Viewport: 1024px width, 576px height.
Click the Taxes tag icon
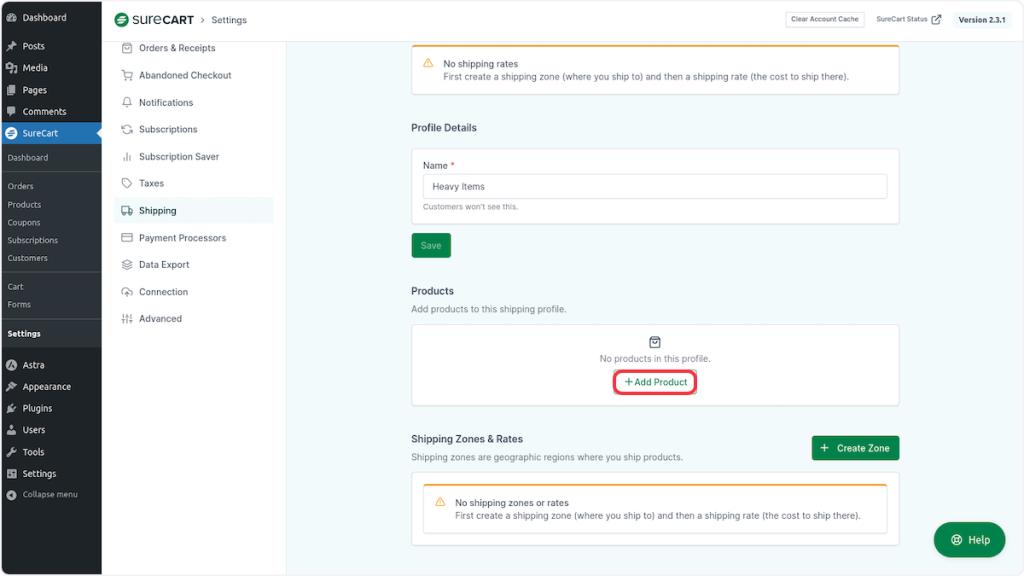click(127, 184)
